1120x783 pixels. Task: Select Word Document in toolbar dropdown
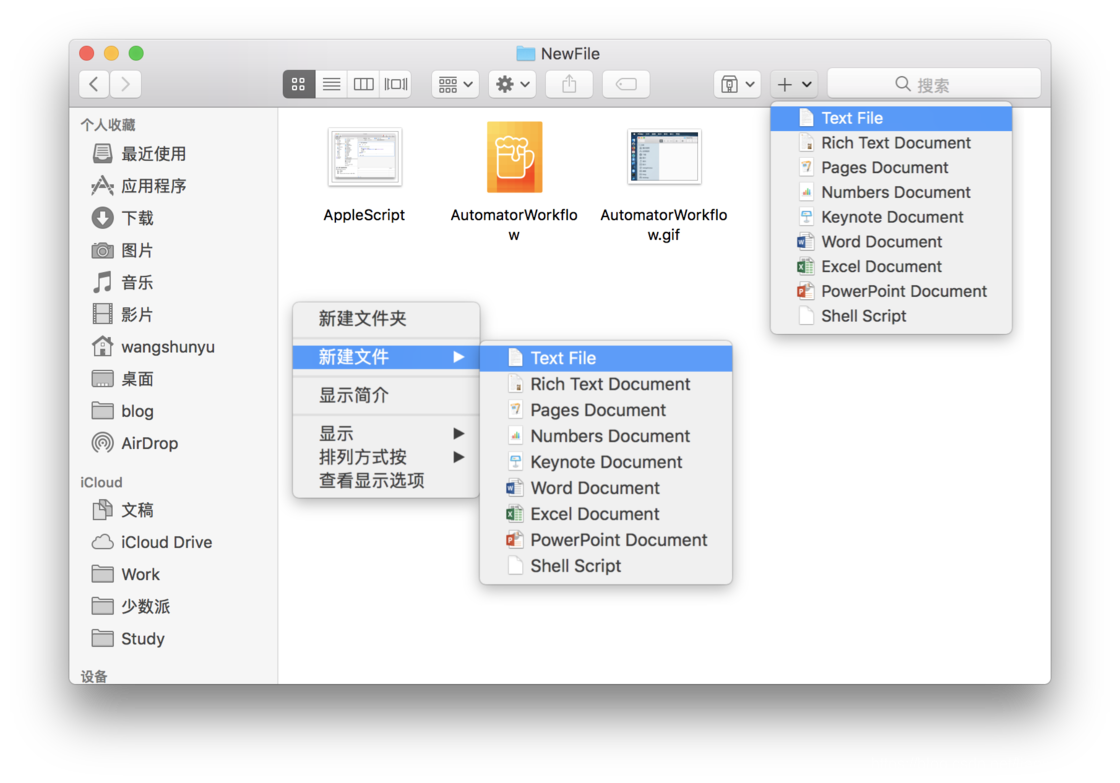pos(891,241)
